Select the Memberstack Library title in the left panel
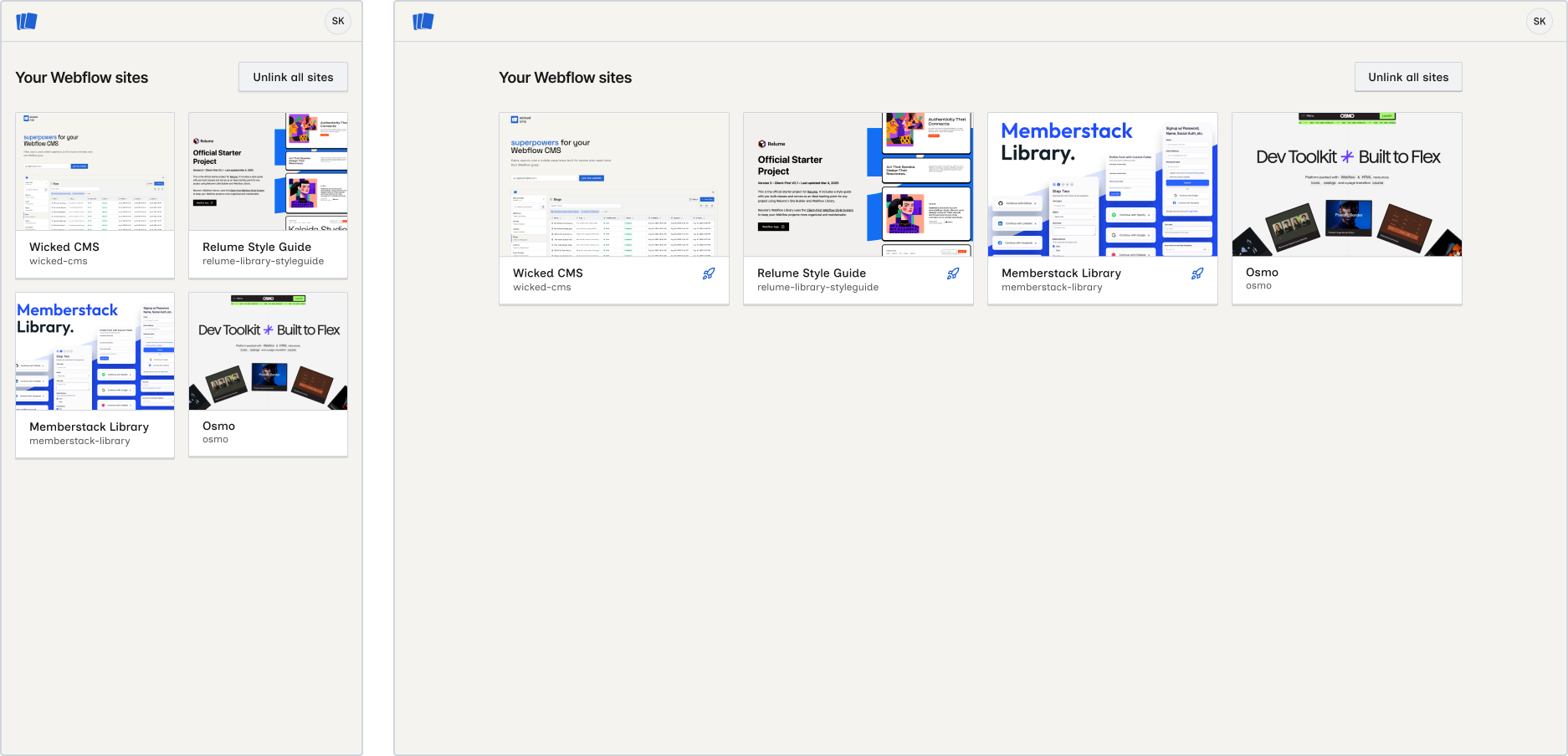 90,427
